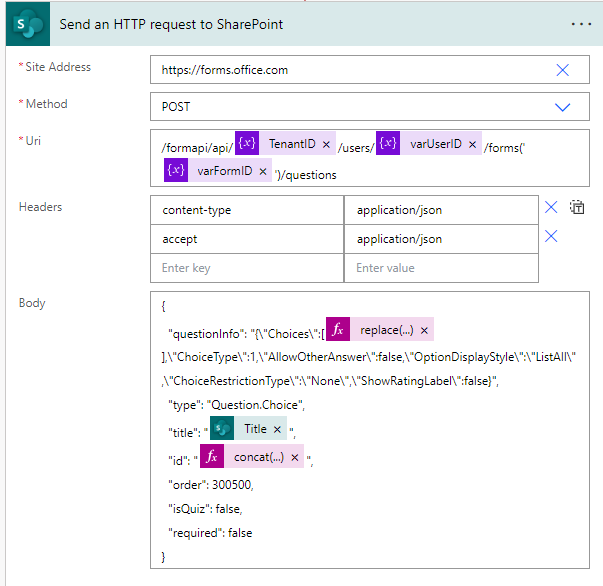This screenshot has width=603, height=586.
Task: Click the replace(...) expression fx icon
Action: point(338,329)
